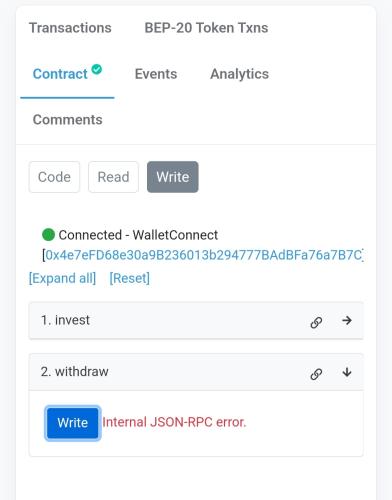Collapse withdraw with down arrow icon

[347, 372]
